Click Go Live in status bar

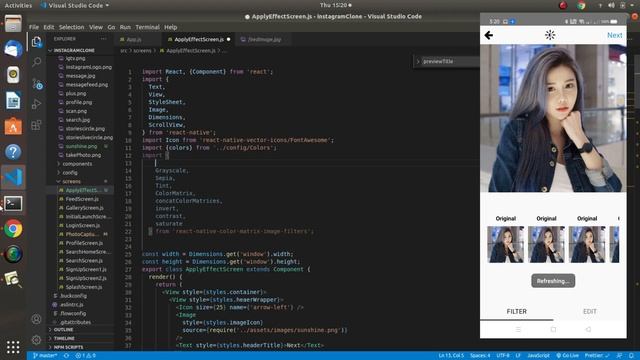[568, 356]
